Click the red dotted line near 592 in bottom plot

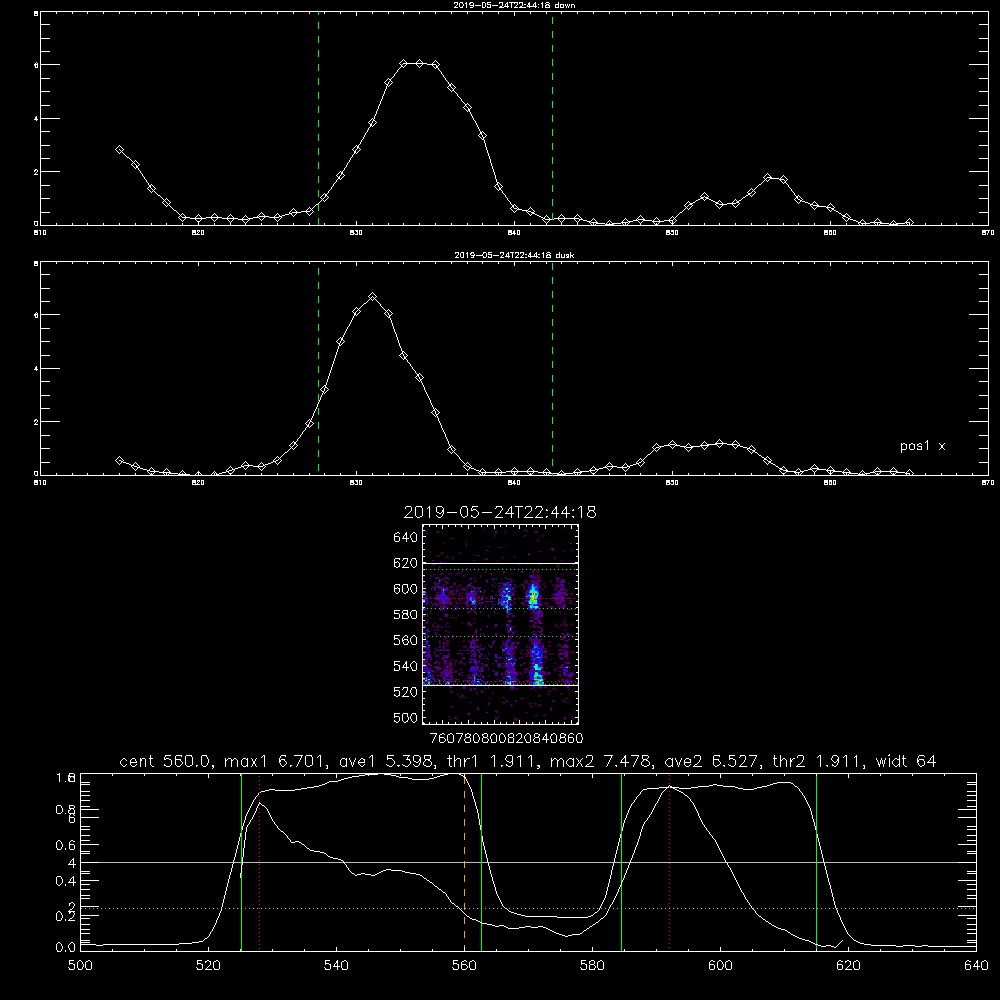point(669,862)
